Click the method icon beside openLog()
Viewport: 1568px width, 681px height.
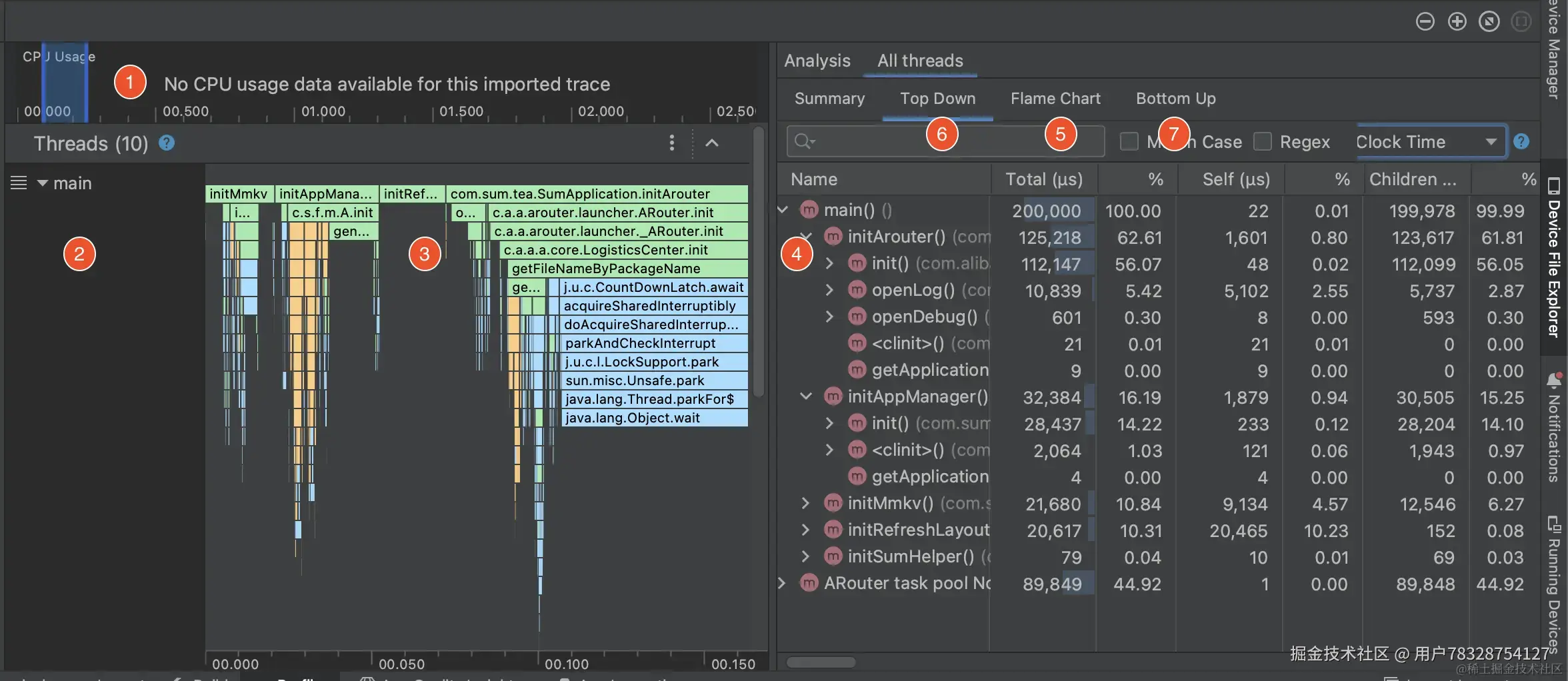857,291
